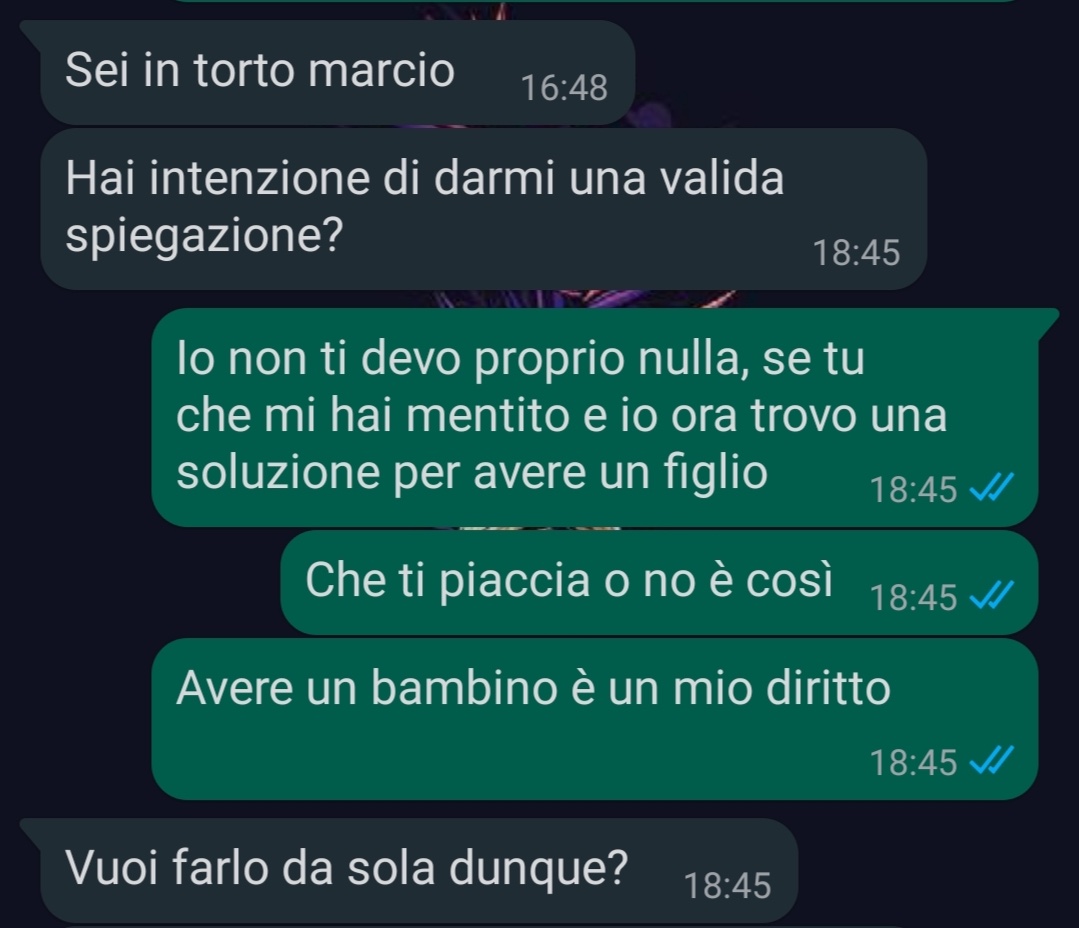This screenshot has height=928, width=1079.
Task: Click 18:45 timestamp on 'valida spiegazione' message
Action: [857, 252]
